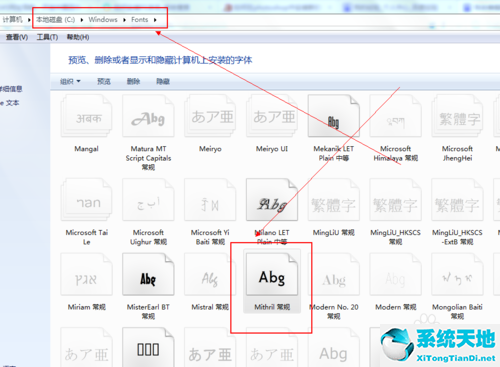Select the Mongolian Baiti font icon
Image resolution: width=500 pixels, height=367 pixels.
tap(457, 275)
